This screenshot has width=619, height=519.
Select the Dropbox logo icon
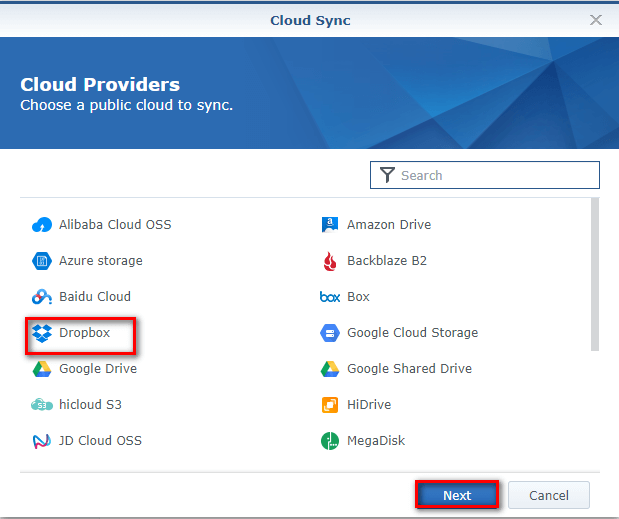point(41,333)
